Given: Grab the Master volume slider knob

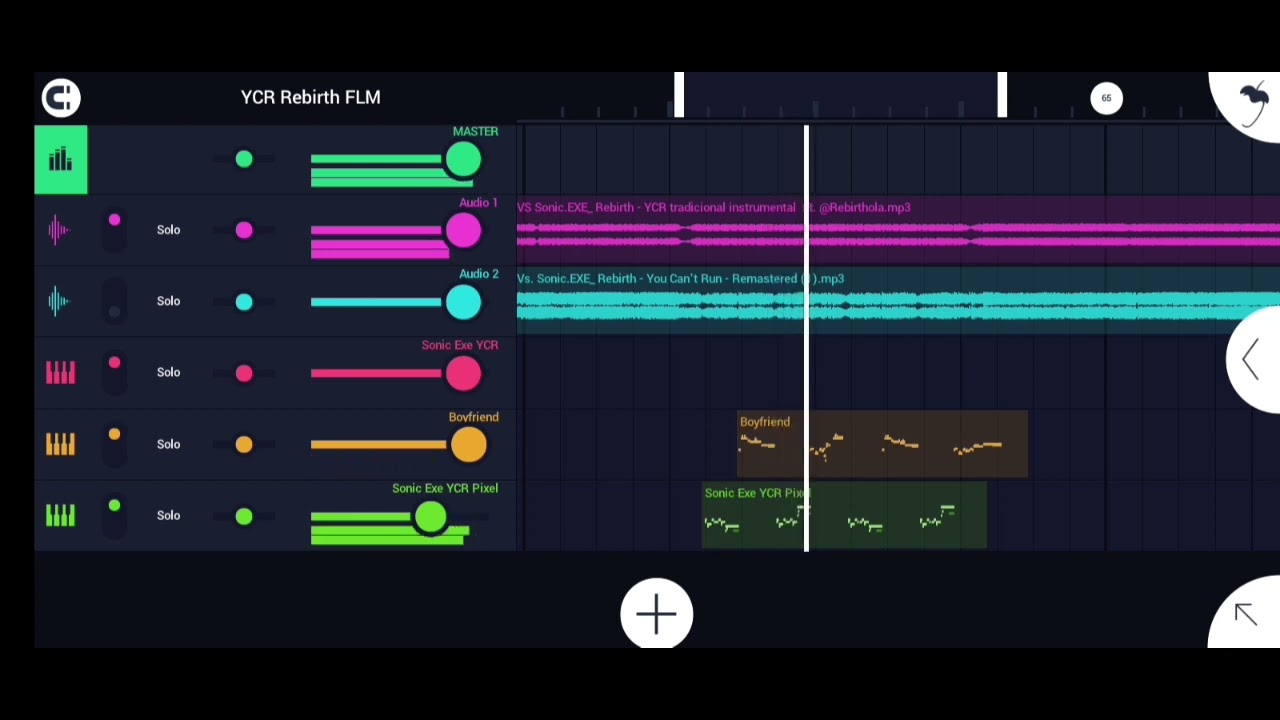Looking at the screenshot, I should pyautogui.click(x=463, y=160).
